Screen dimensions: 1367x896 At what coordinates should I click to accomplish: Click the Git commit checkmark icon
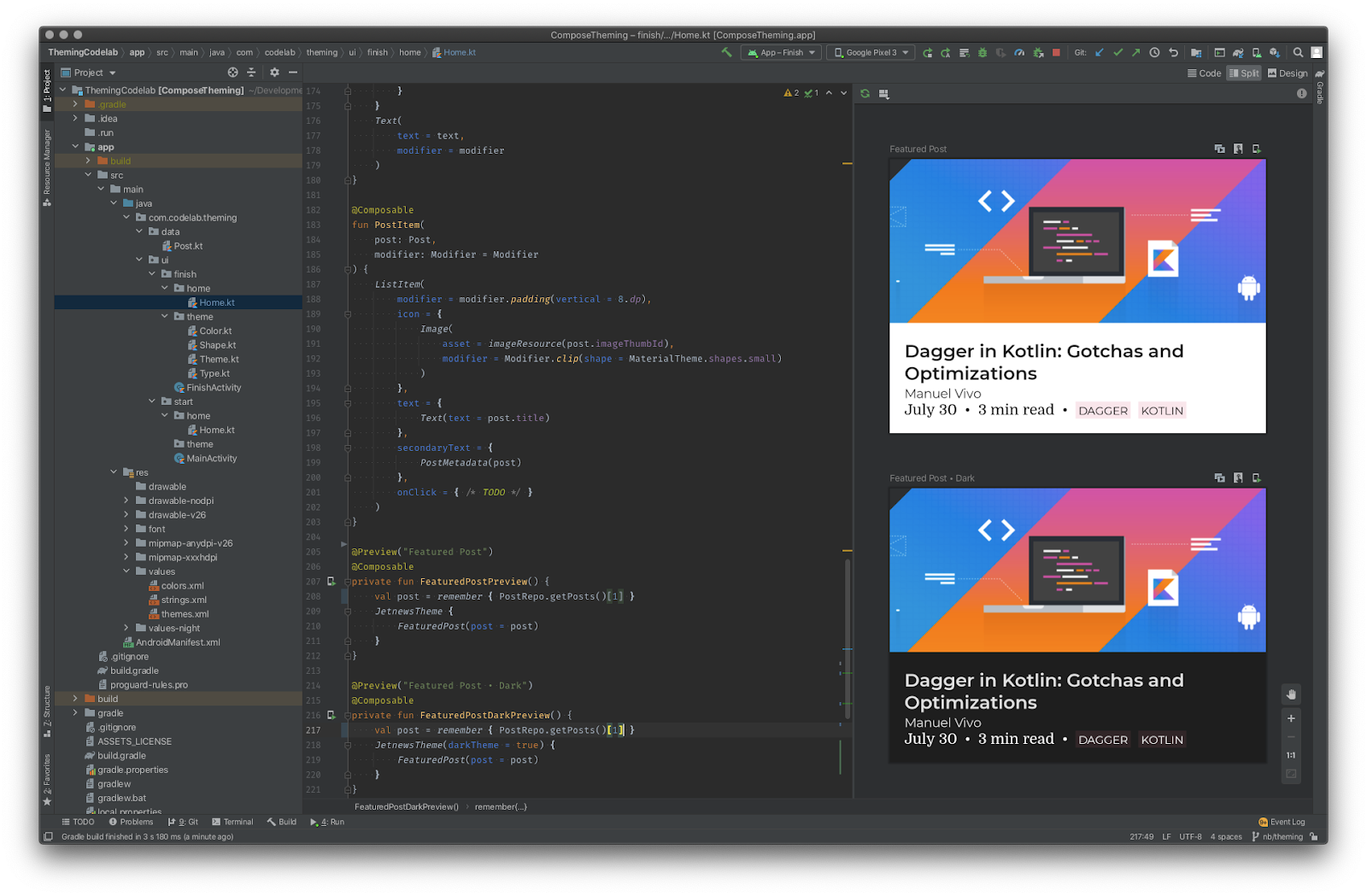(1118, 53)
